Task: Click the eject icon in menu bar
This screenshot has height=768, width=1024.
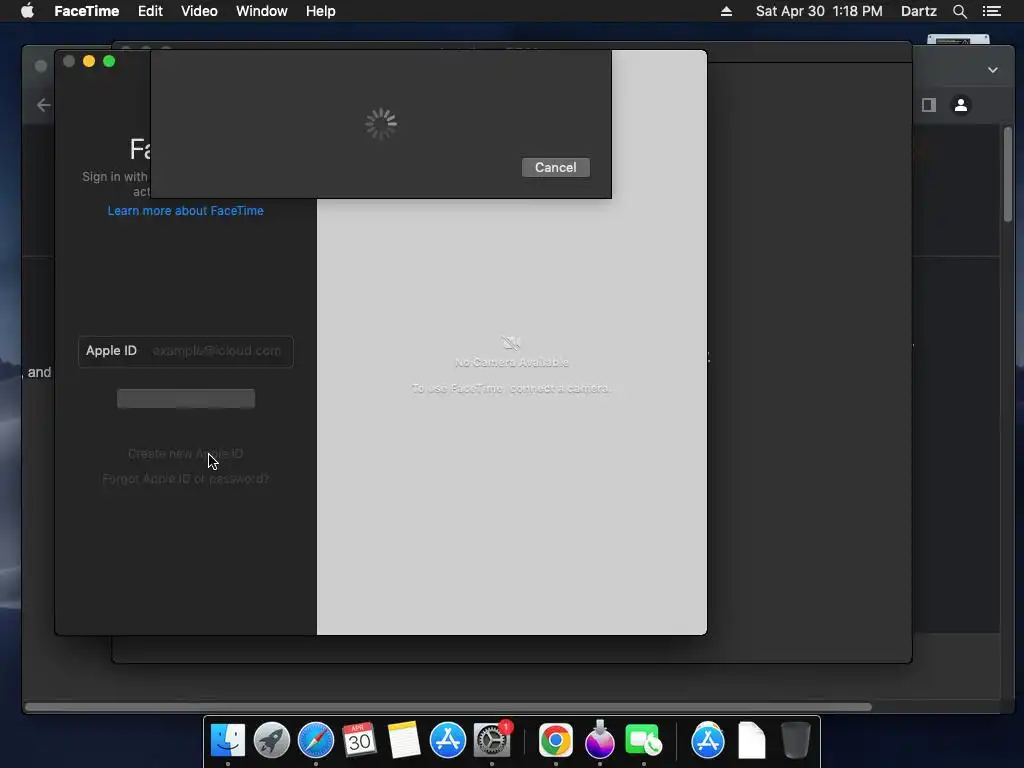Action: pyautogui.click(x=726, y=11)
